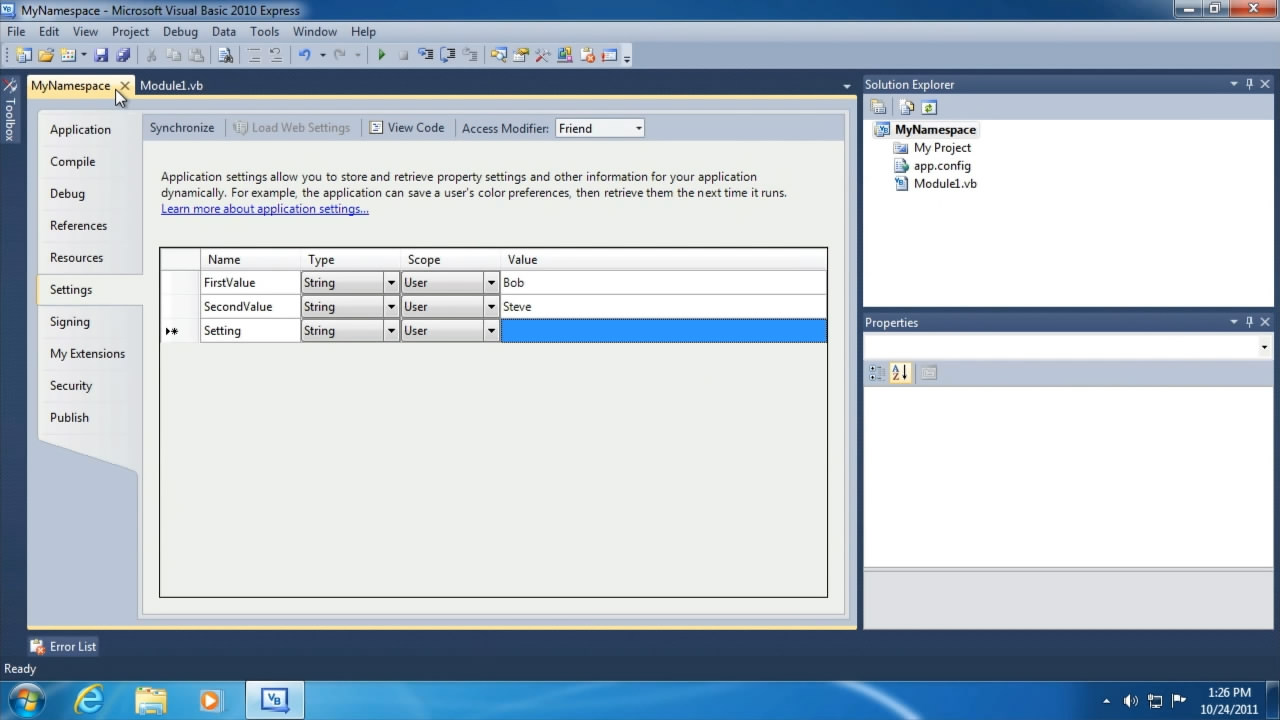The height and width of the screenshot is (720, 1280).
Task: Open Internet Explorer from the taskbar
Action: (89, 699)
